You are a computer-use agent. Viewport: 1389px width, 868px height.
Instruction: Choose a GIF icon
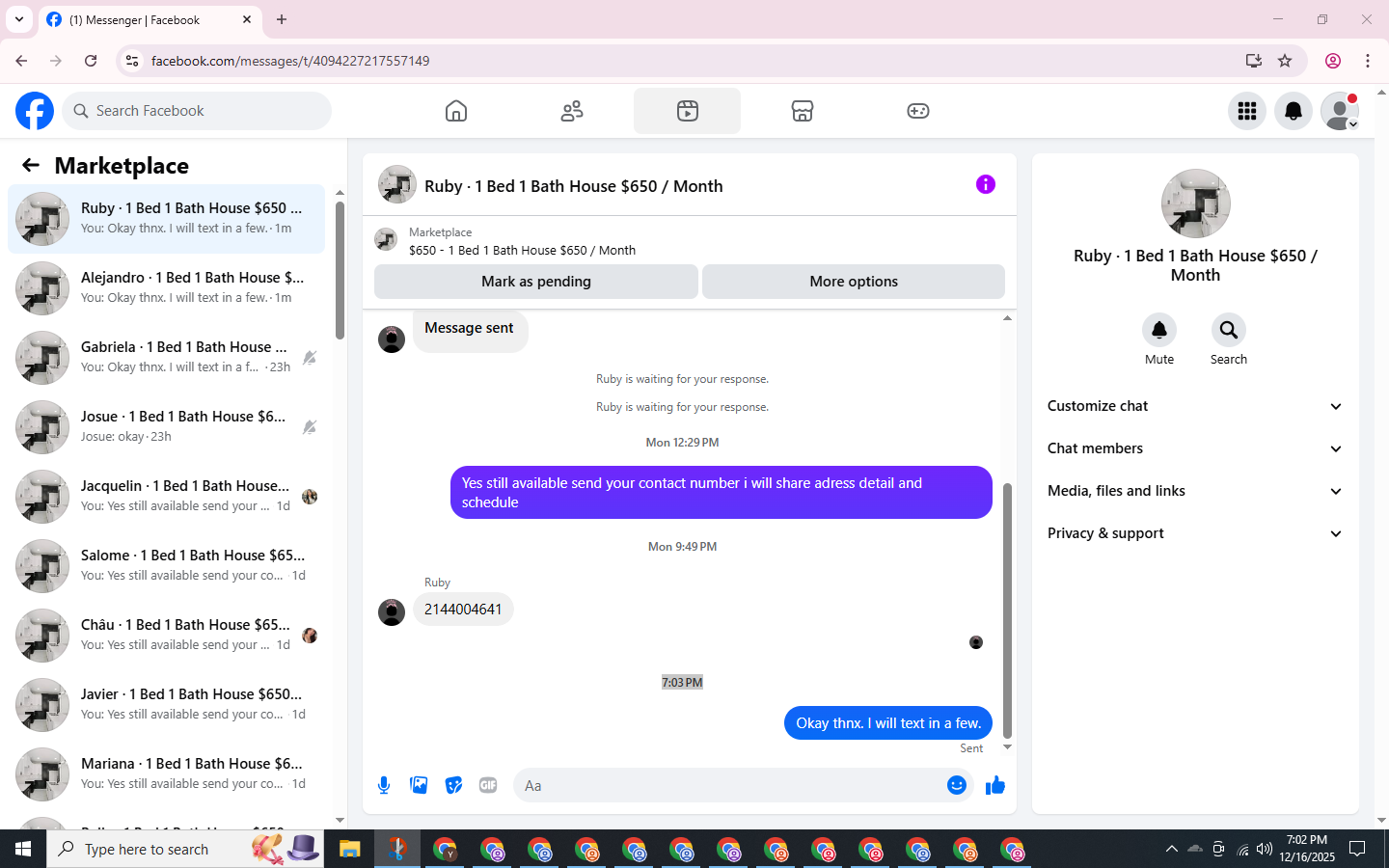488,785
